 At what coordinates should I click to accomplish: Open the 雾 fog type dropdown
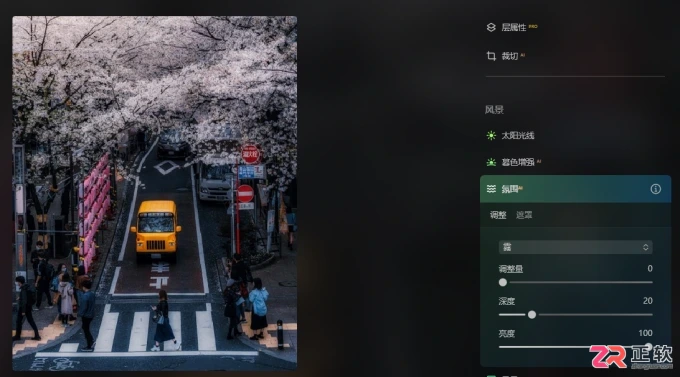click(575, 247)
